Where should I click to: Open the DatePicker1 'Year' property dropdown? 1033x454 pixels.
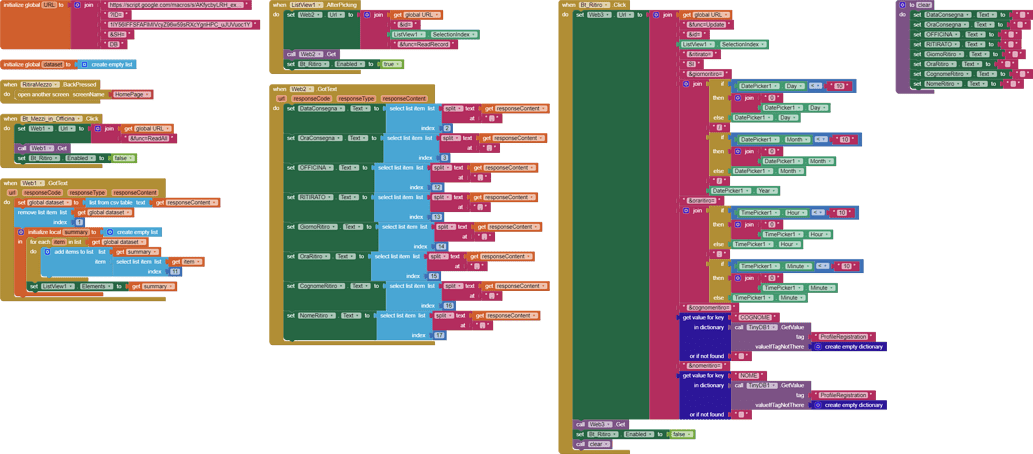766,190
